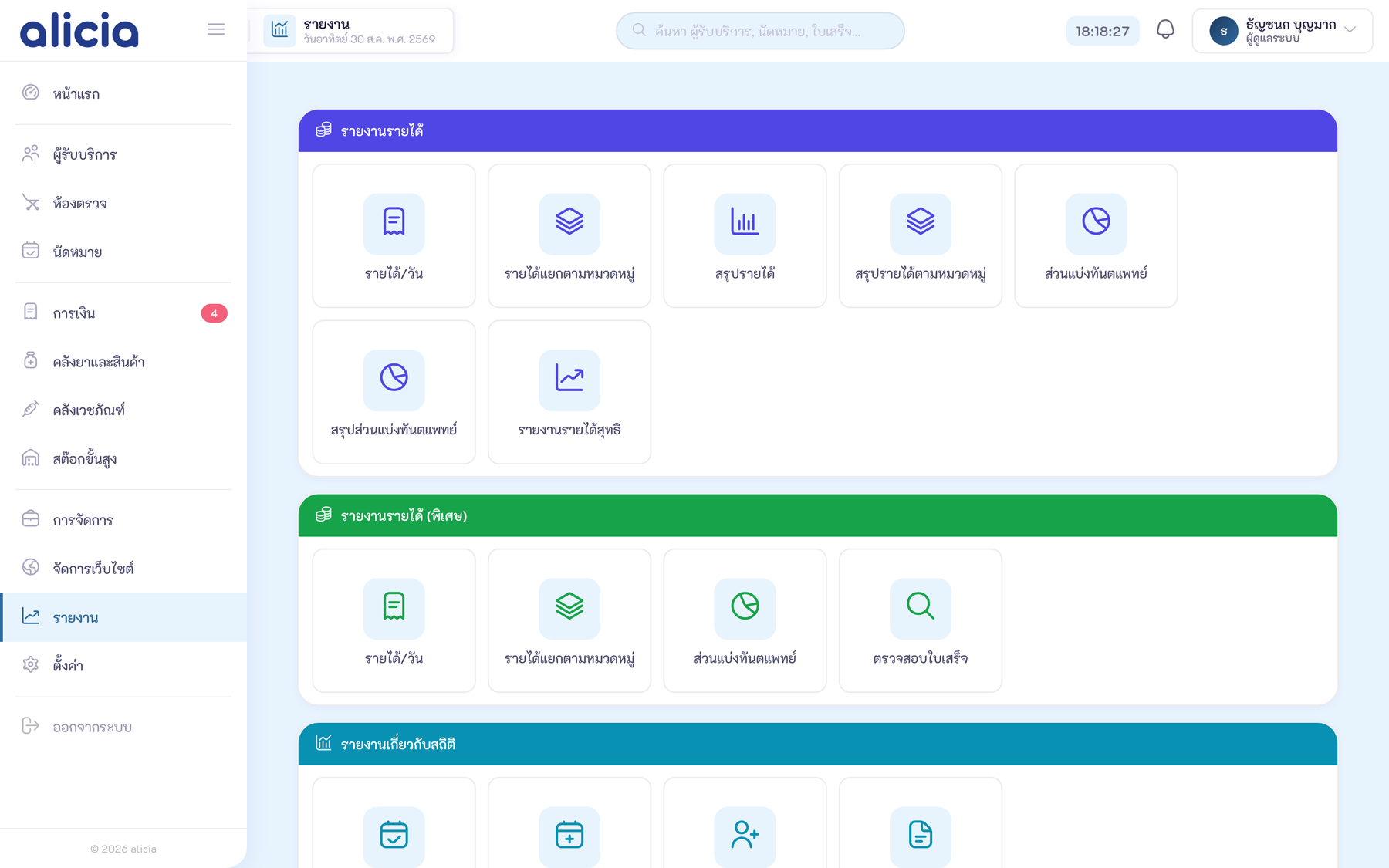The height and width of the screenshot is (868, 1389).
Task: Open การจัดการ from the sidebar
Action: click(123, 519)
